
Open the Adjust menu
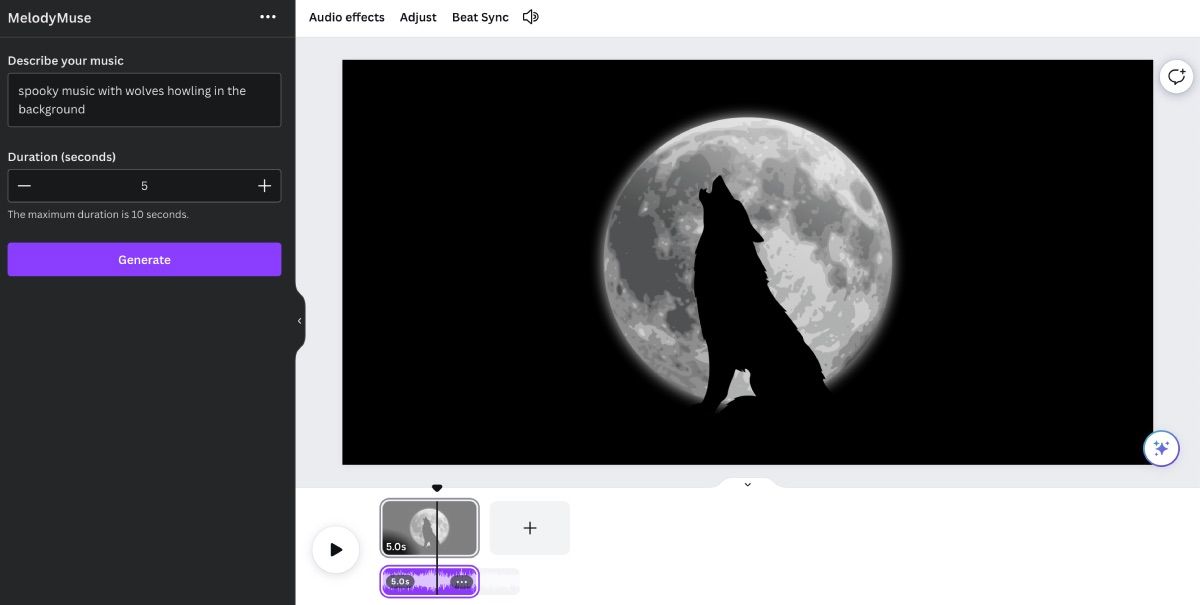418,17
